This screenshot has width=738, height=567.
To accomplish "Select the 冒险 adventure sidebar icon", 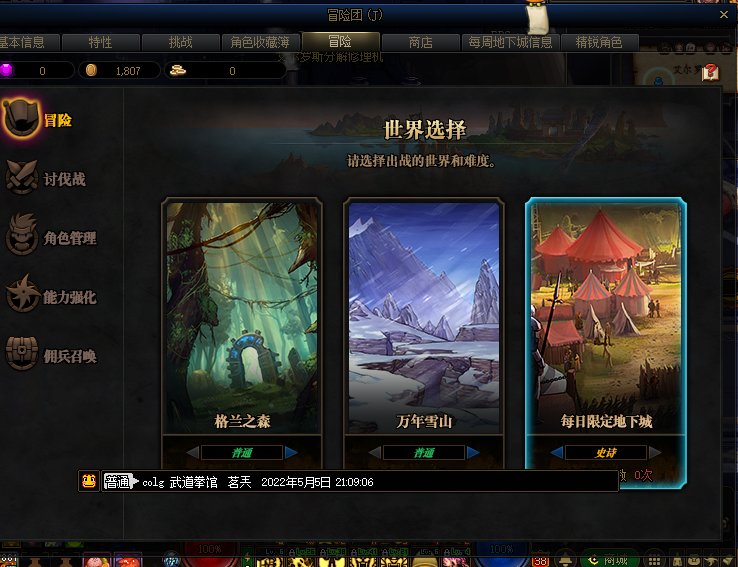I will point(21,118).
